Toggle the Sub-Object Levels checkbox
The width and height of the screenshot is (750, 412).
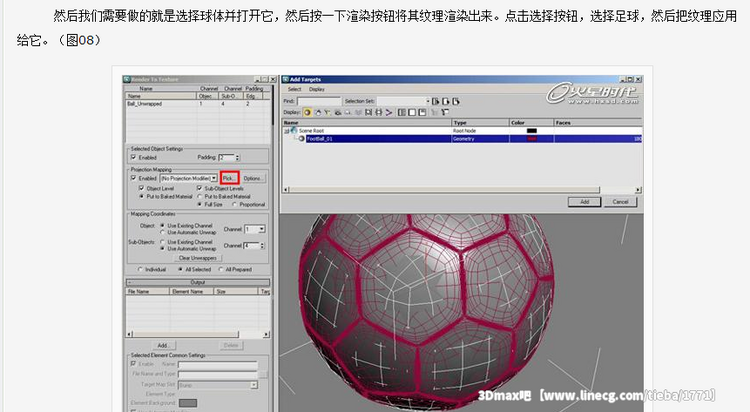199,189
